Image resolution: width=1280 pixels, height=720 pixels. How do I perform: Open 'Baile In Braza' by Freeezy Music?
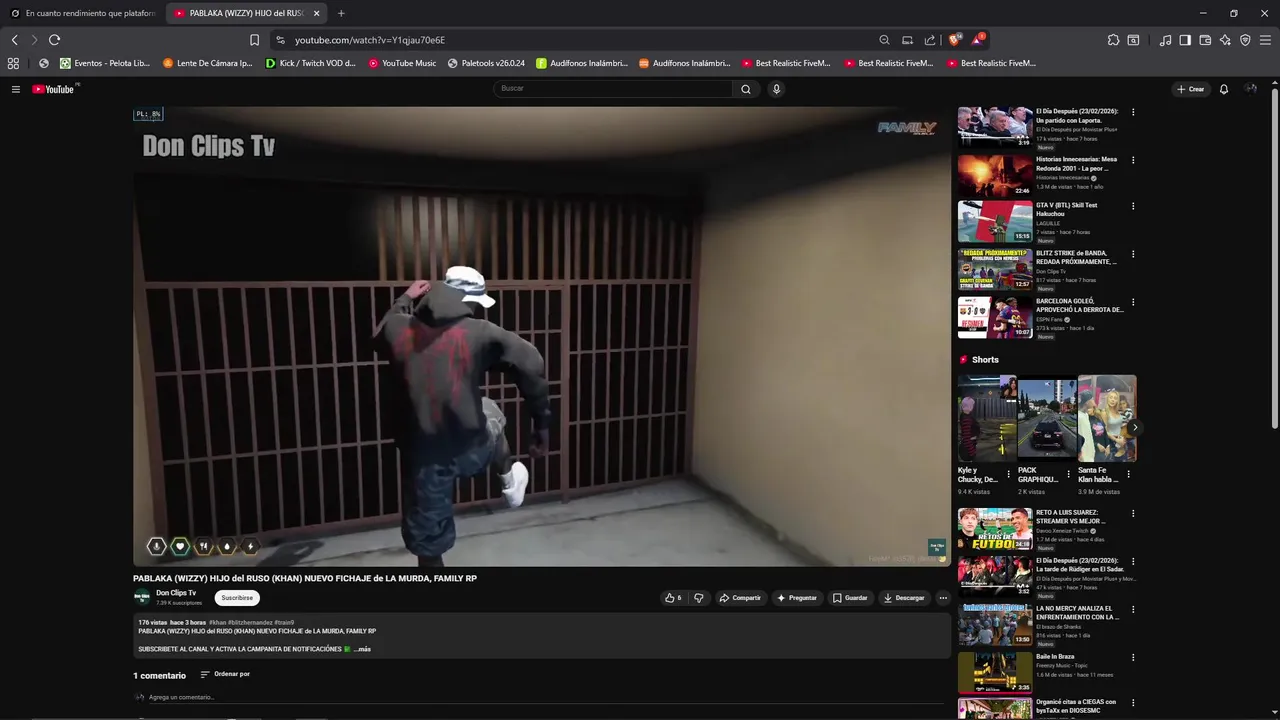click(995, 673)
